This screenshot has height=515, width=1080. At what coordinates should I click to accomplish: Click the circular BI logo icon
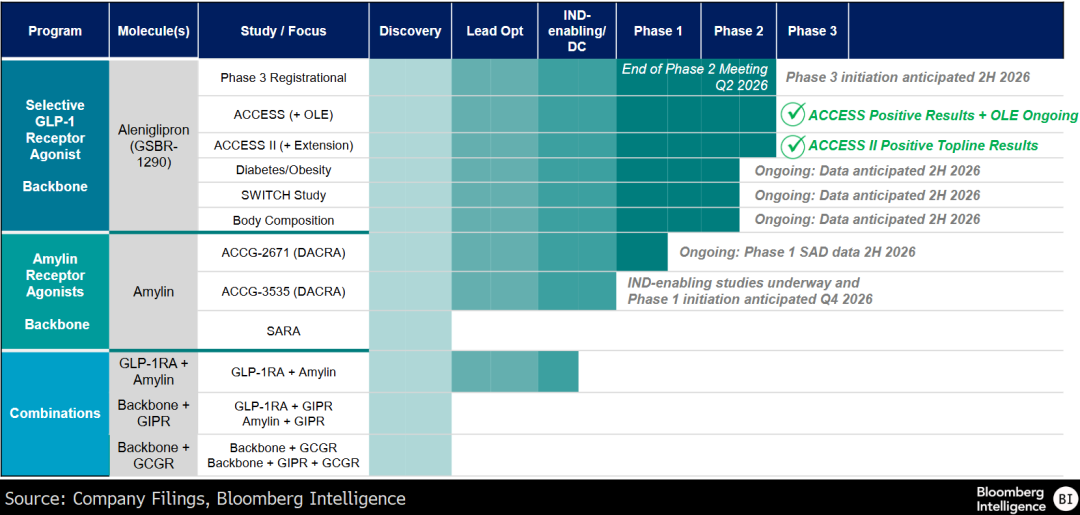click(1065, 498)
